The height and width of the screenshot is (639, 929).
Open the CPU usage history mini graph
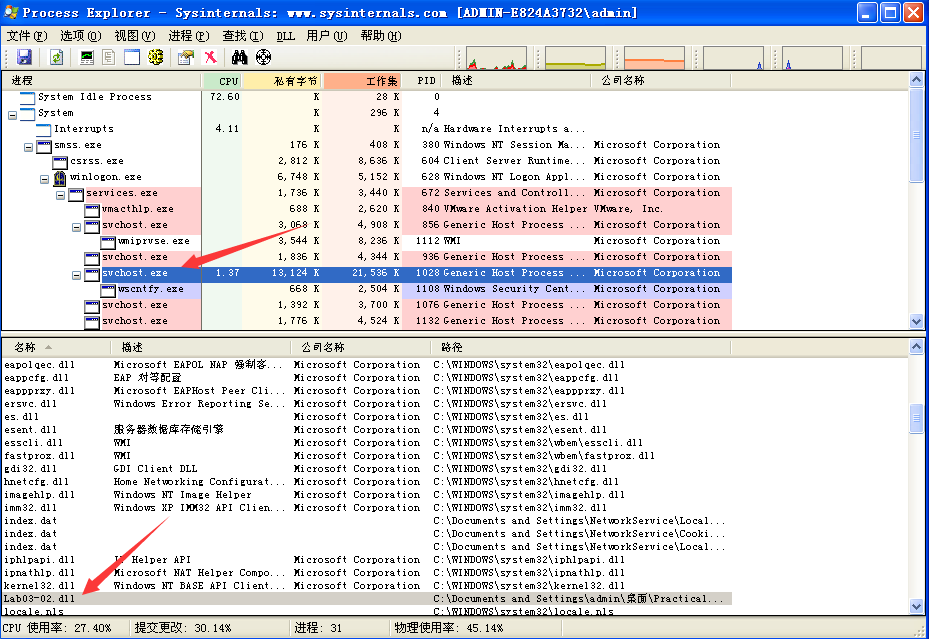click(496, 58)
